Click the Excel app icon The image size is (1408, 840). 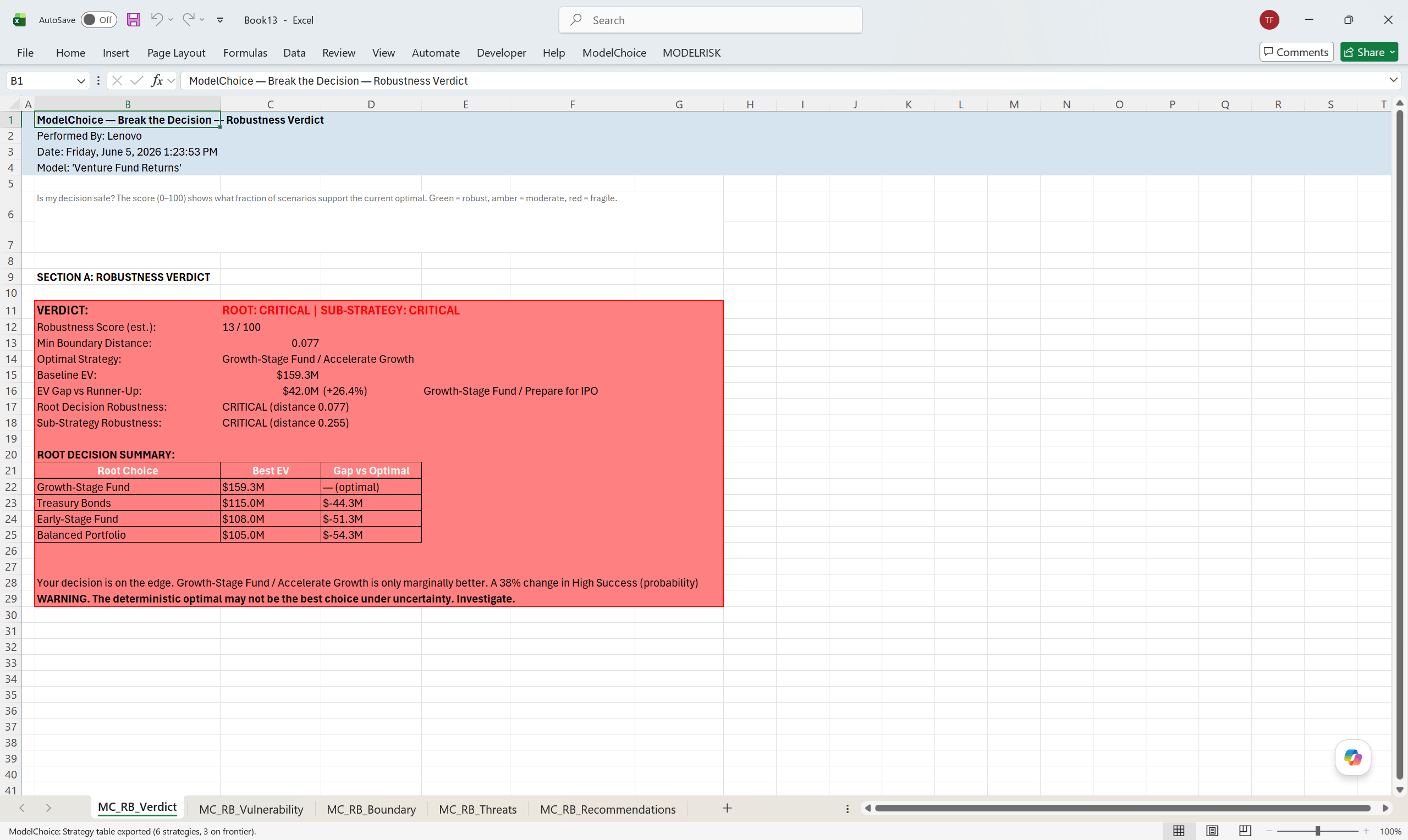tap(20, 20)
